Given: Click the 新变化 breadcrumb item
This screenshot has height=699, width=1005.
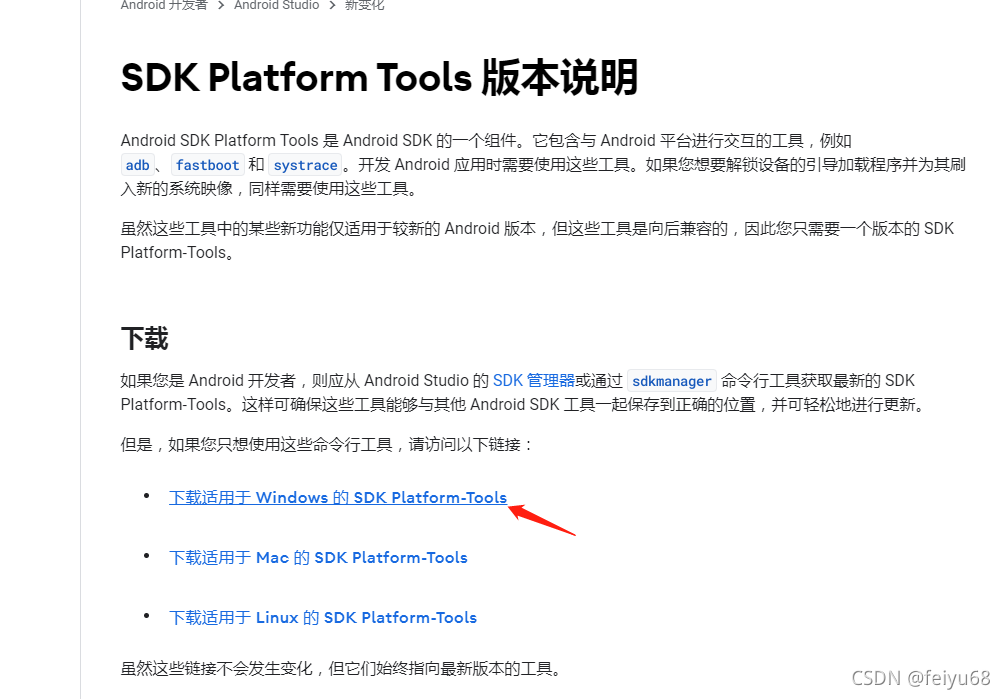Looking at the screenshot, I should [x=365, y=5].
